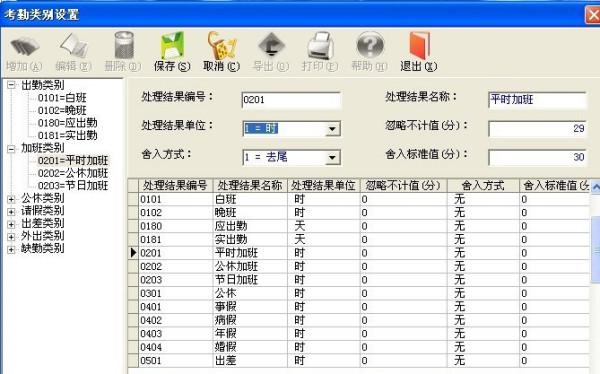This screenshot has width=600, height=374.
Task: Open the 舍入方式 dropdown
Action: (332, 157)
